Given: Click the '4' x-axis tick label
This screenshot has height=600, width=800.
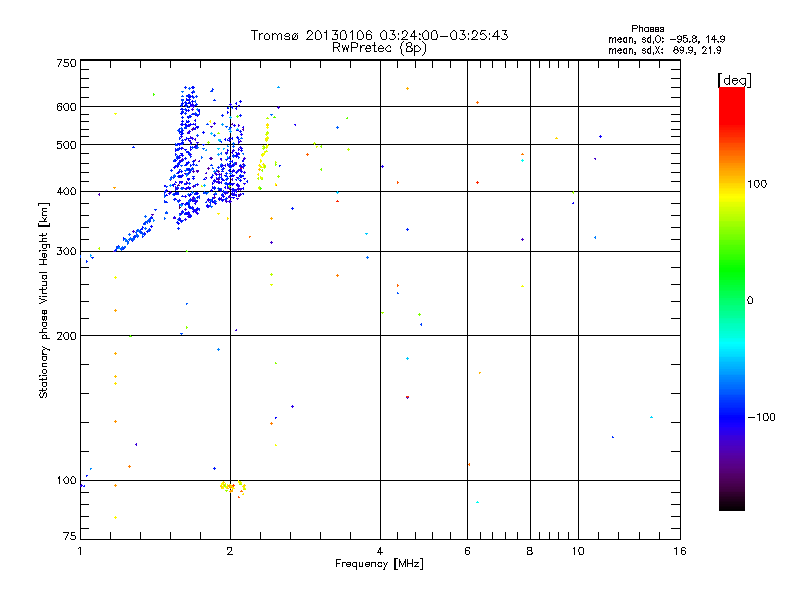Looking at the screenshot, I should pos(380,551).
